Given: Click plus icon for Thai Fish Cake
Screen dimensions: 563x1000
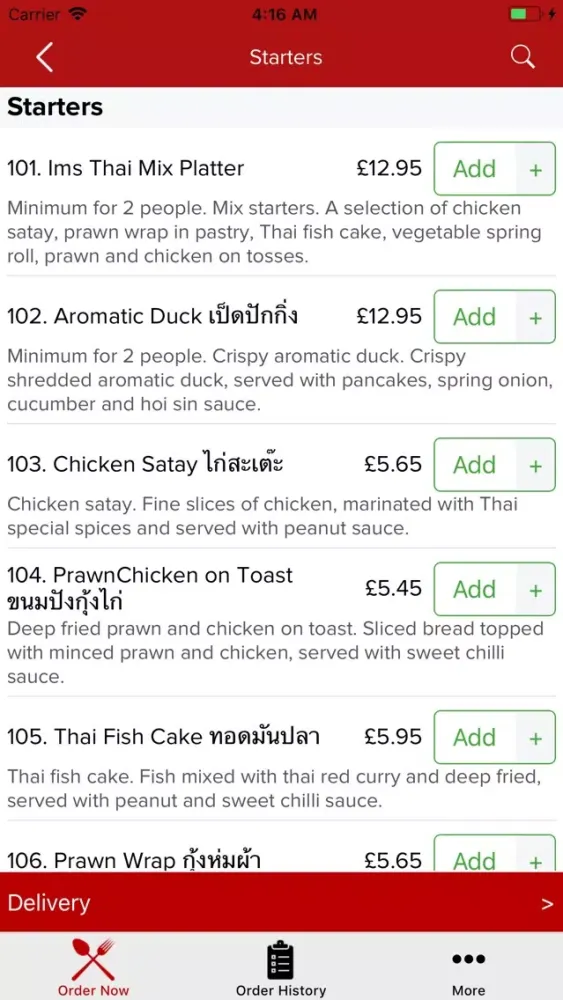Looking at the screenshot, I should (x=536, y=737).
